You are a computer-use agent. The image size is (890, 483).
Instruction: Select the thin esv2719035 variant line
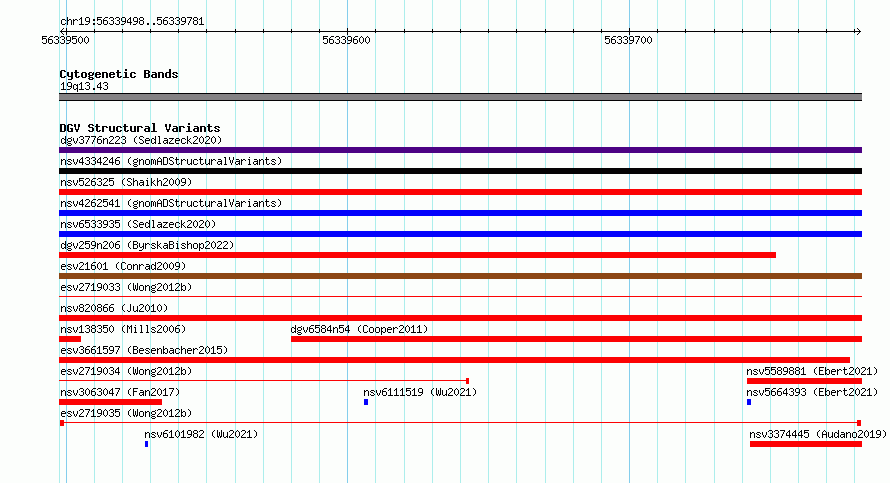(x=460, y=423)
